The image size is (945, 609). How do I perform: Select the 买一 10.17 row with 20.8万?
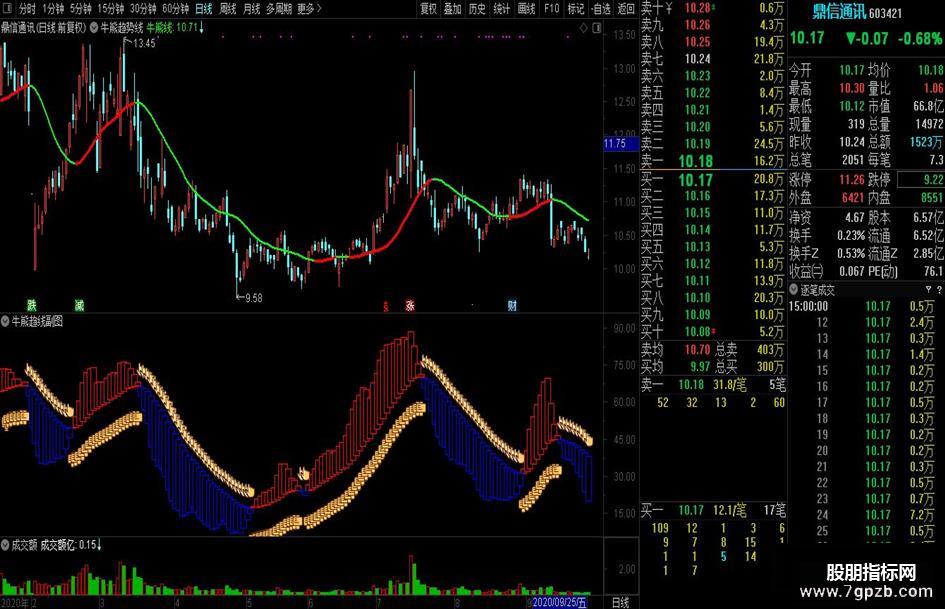(713, 180)
